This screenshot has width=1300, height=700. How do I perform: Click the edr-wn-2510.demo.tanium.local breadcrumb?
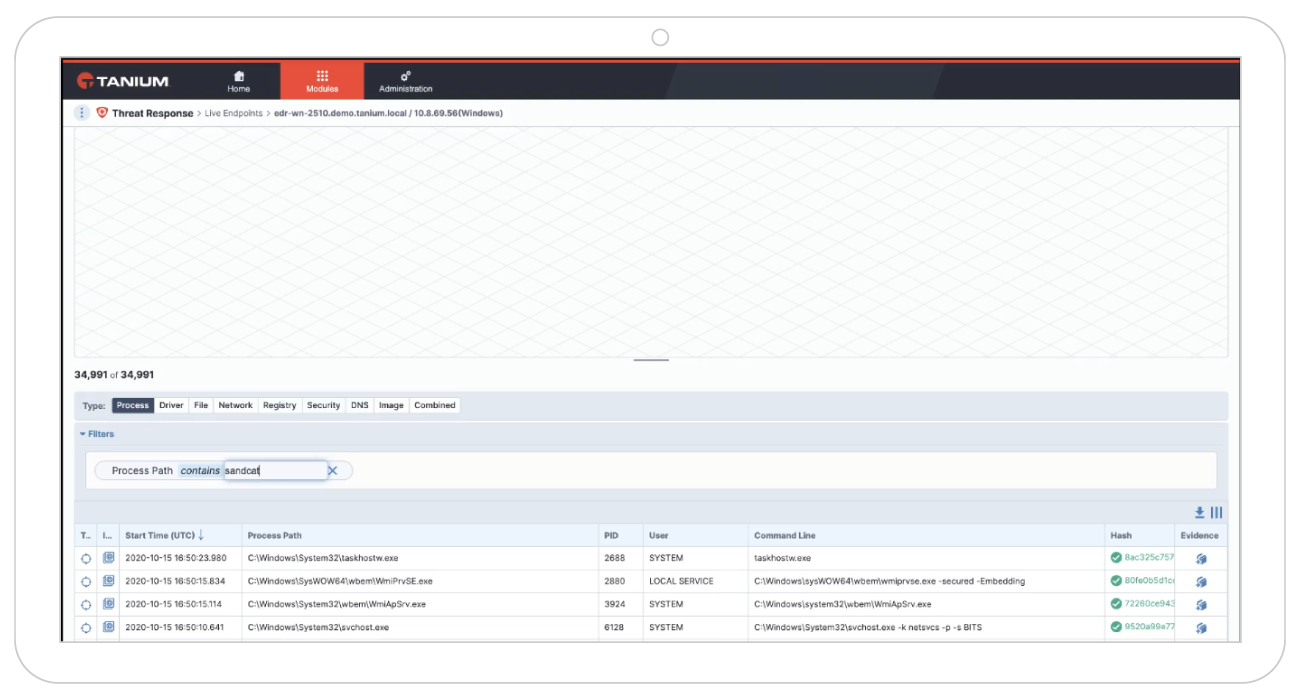point(388,114)
